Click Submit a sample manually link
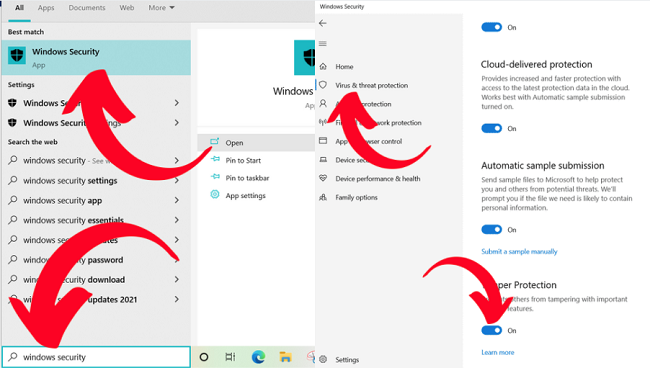 click(519, 252)
